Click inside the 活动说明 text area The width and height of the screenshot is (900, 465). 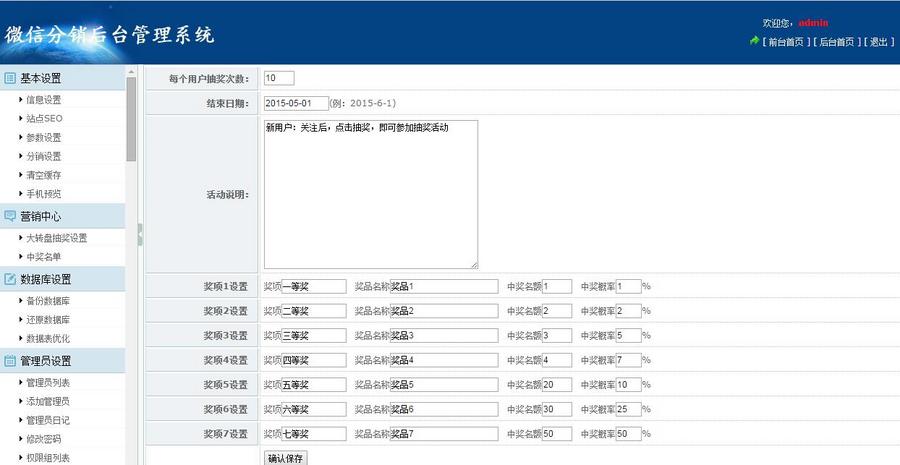371,195
